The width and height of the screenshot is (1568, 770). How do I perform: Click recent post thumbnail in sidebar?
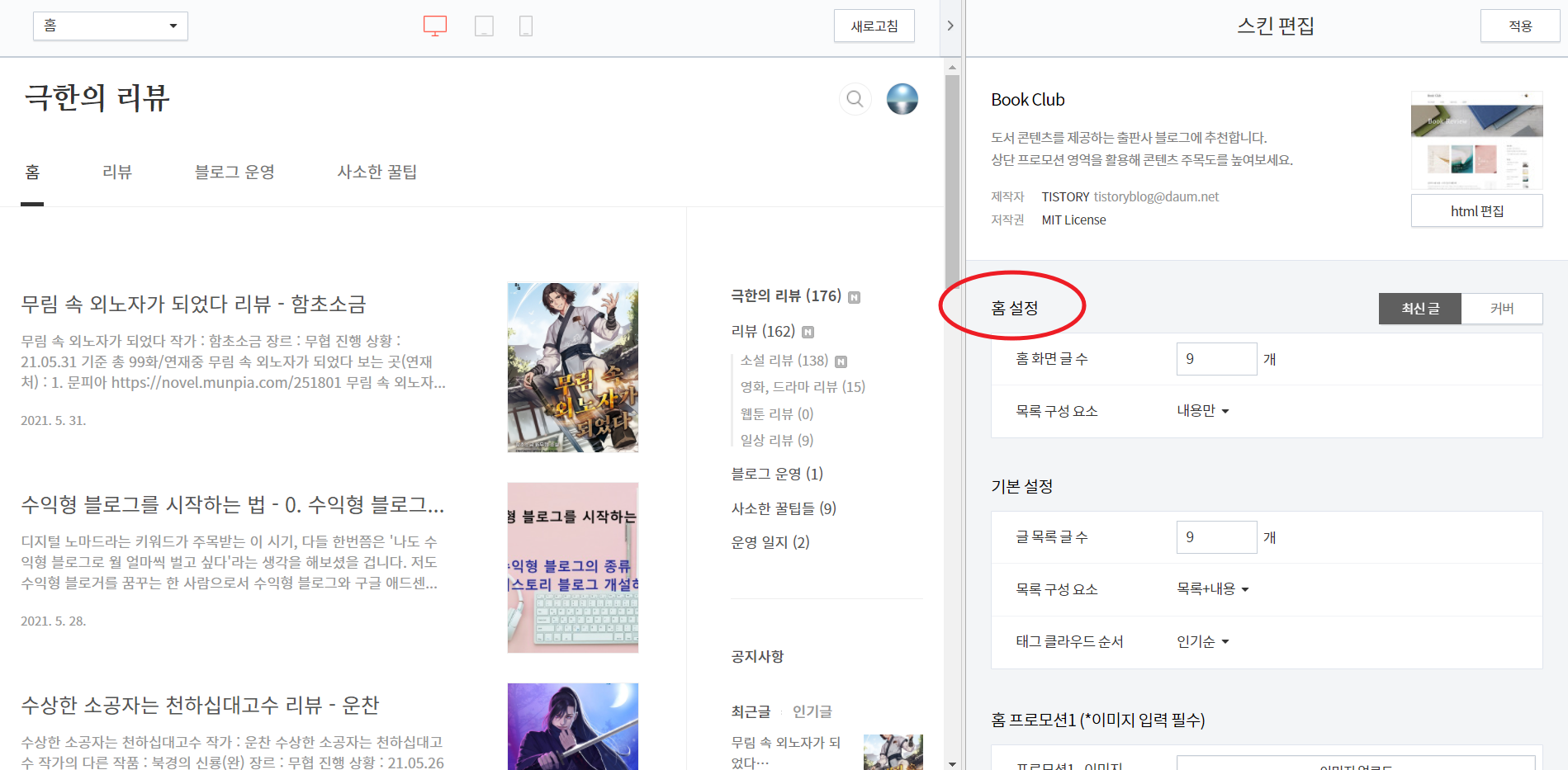click(x=893, y=752)
